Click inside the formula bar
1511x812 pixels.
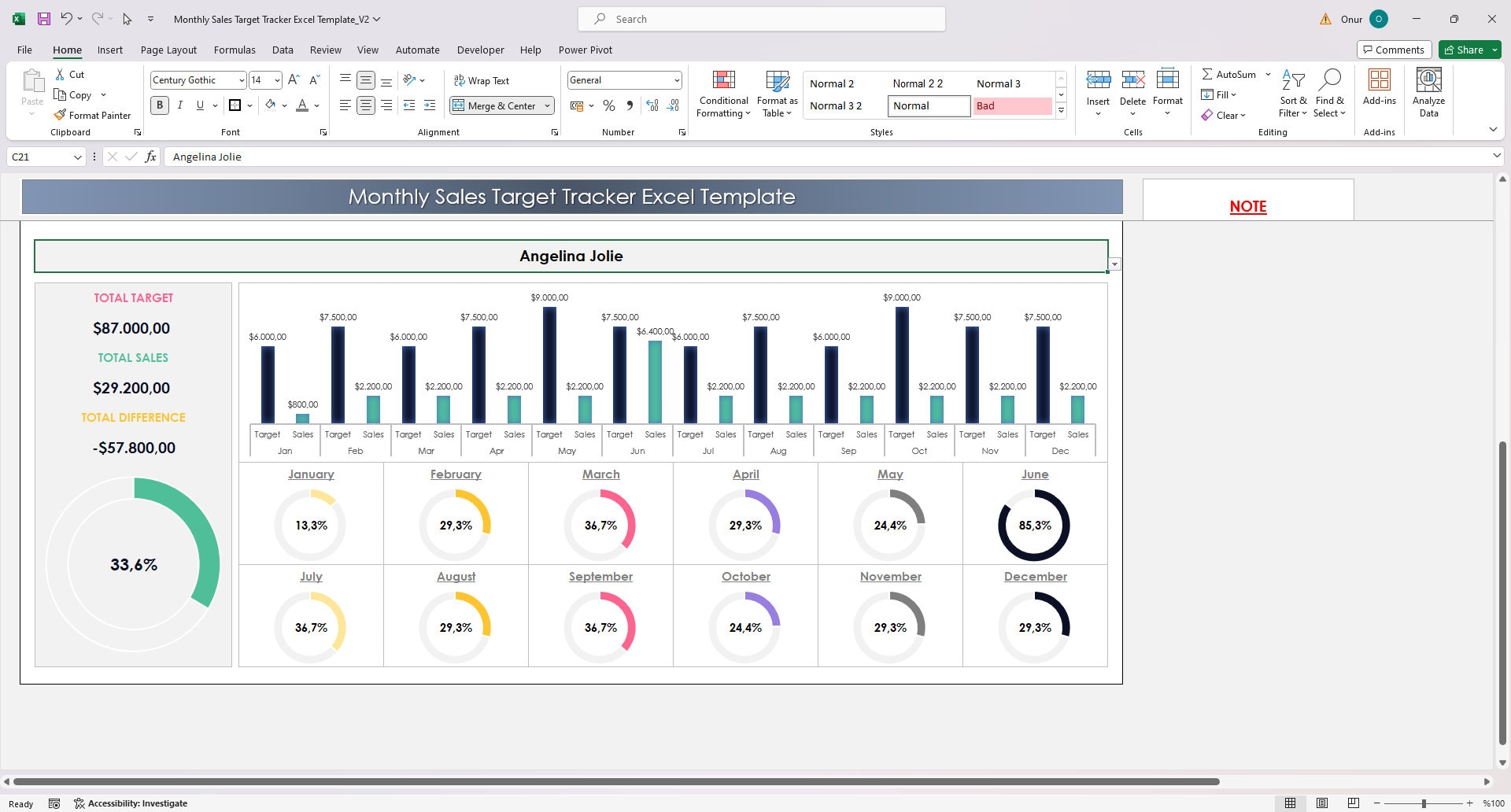coord(472,157)
